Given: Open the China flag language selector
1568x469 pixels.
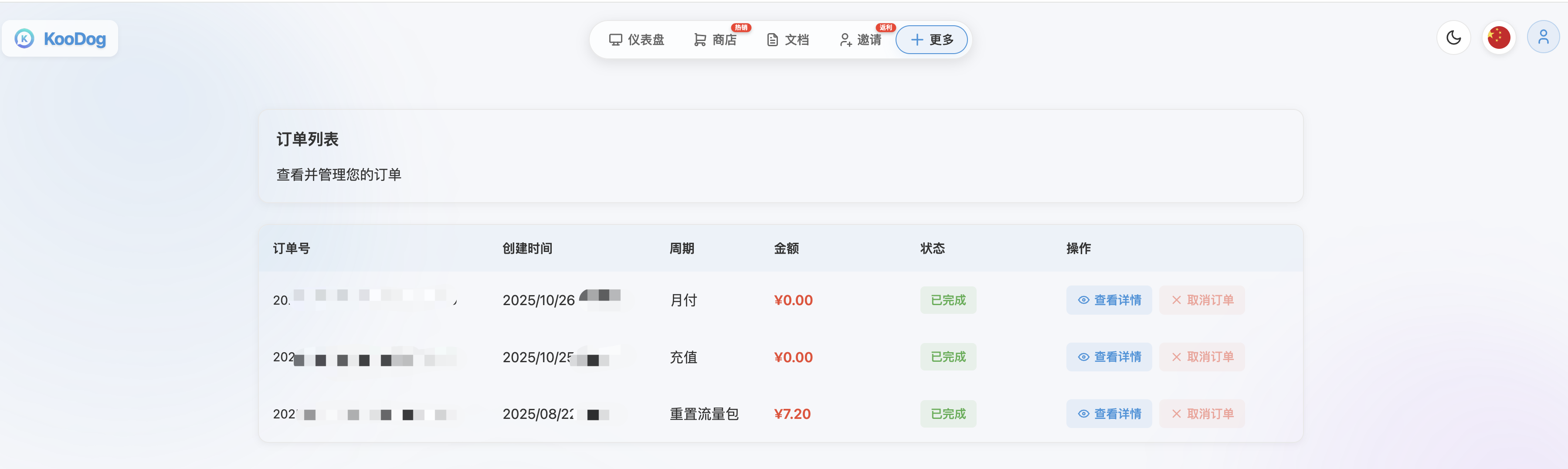Looking at the screenshot, I should (x=1499, y=38).
